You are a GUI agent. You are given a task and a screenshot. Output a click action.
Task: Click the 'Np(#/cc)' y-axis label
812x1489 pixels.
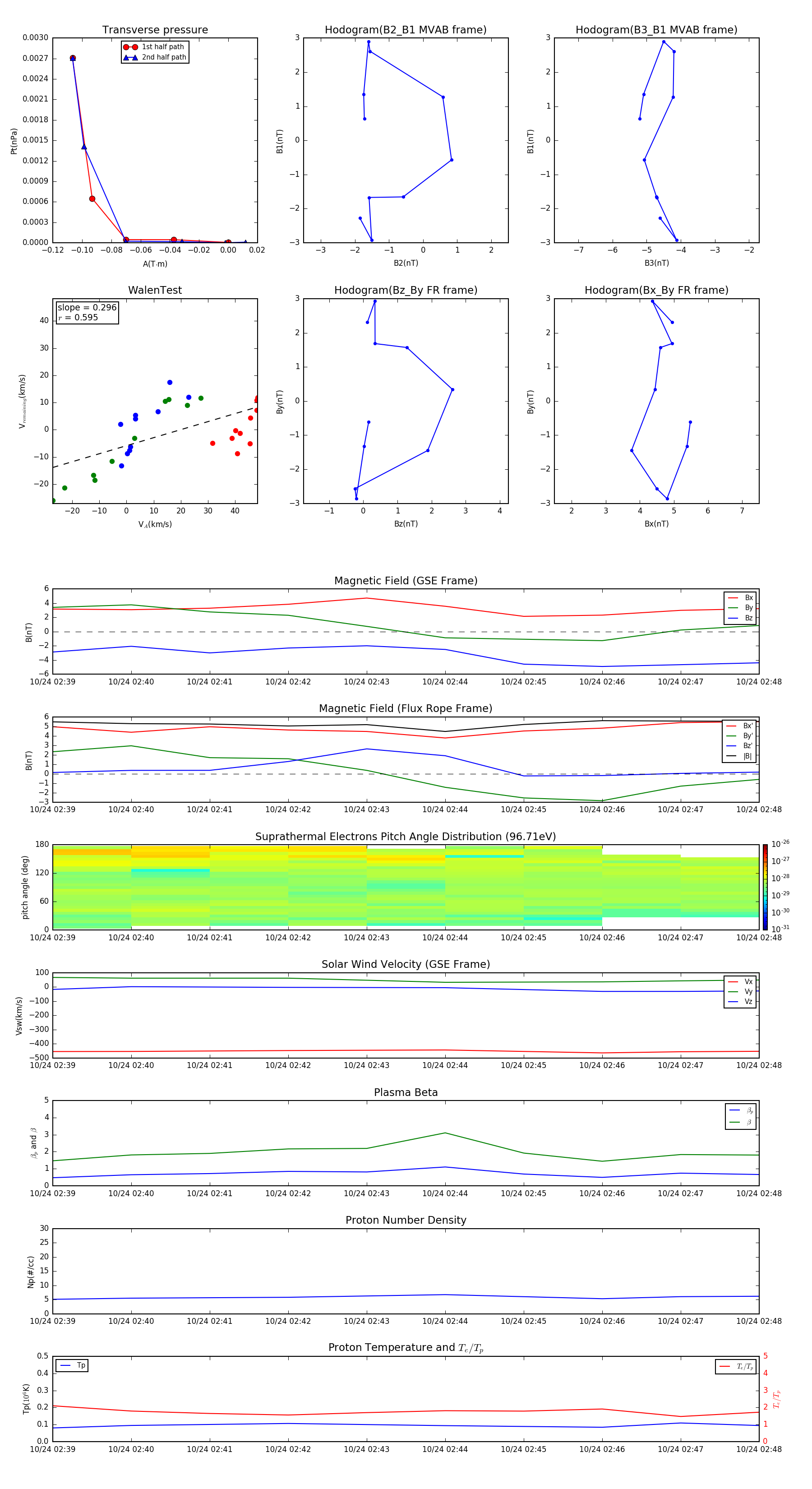tap(31, 1271)
